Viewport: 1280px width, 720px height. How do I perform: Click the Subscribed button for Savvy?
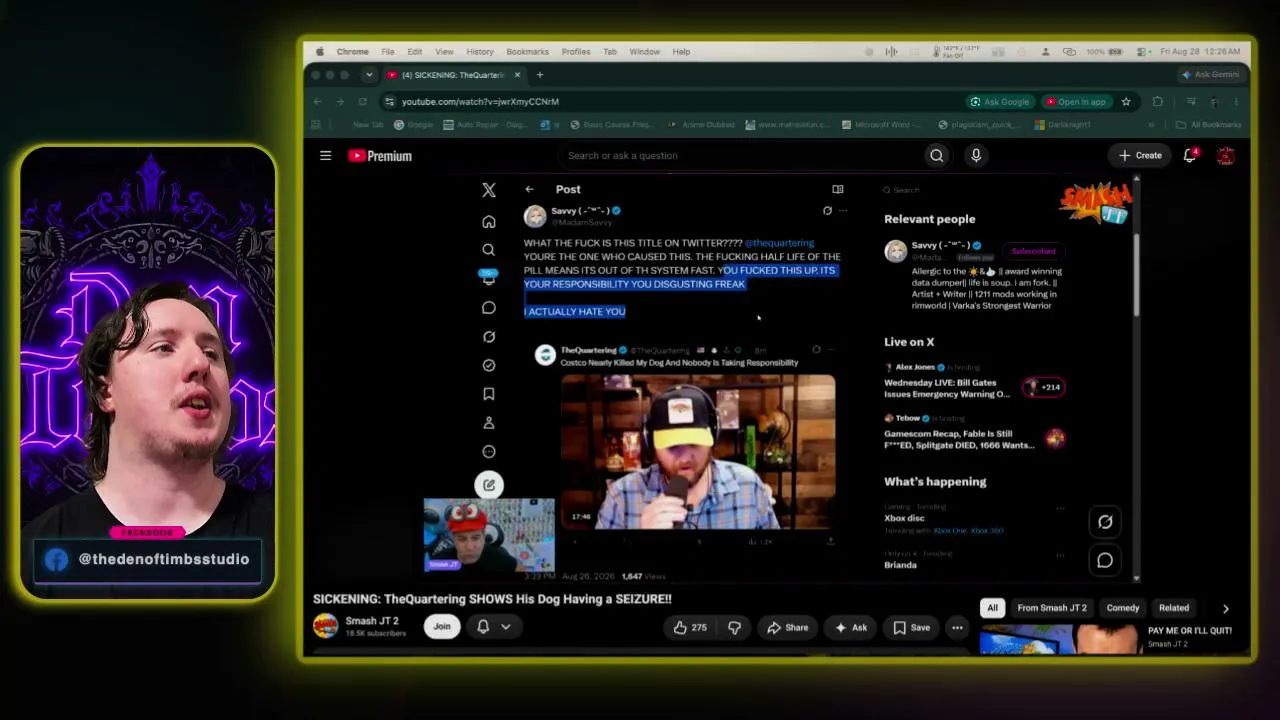[1033, 251]
